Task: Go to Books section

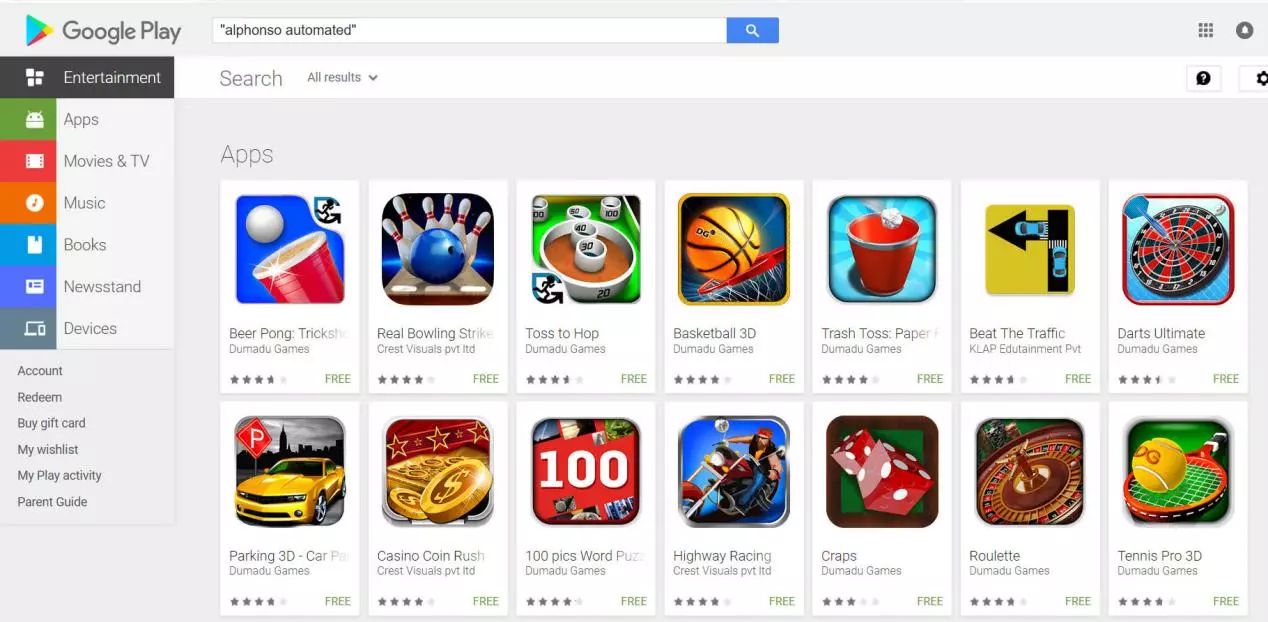Action: (87, 245)
